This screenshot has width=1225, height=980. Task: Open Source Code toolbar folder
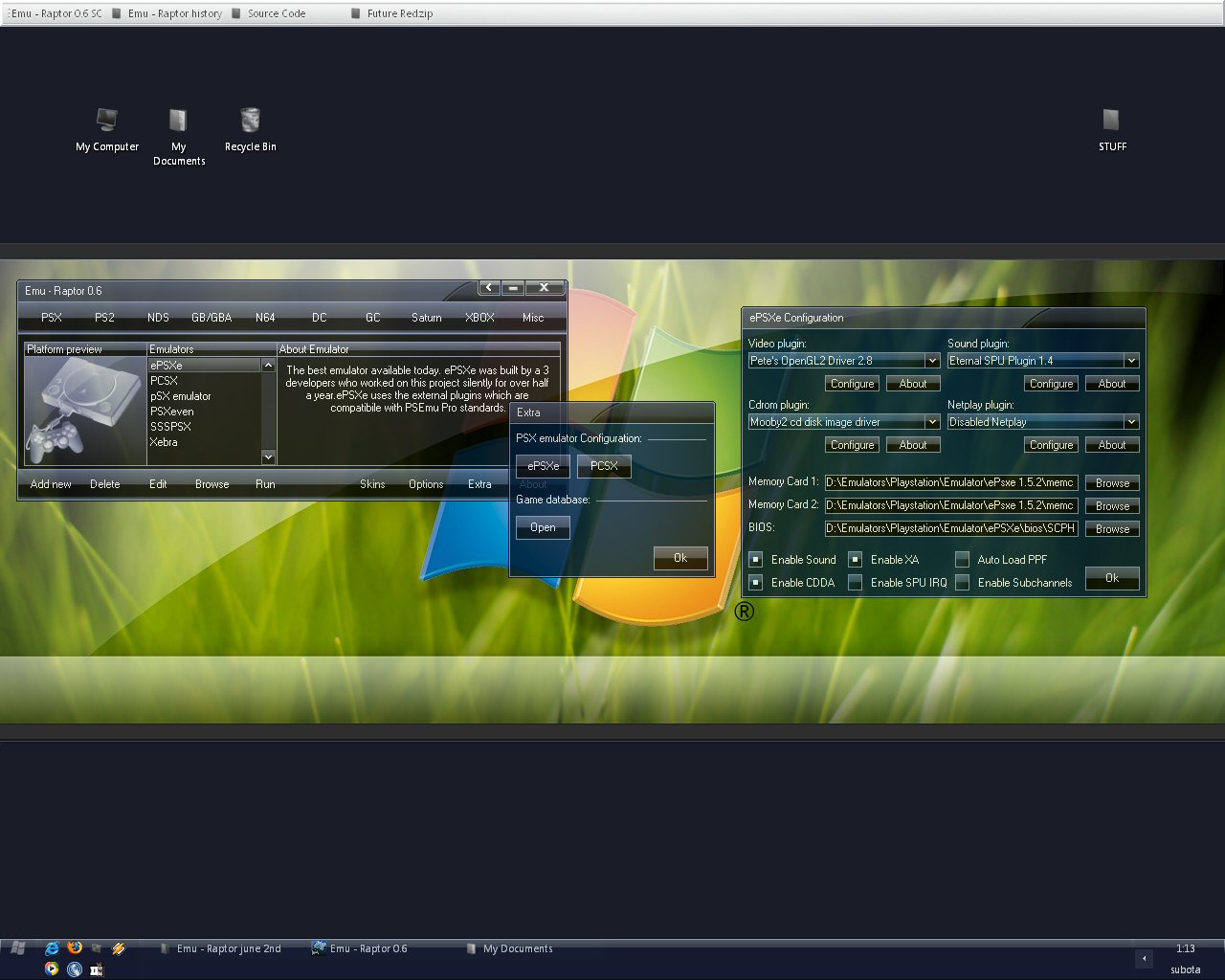[268, 13]
